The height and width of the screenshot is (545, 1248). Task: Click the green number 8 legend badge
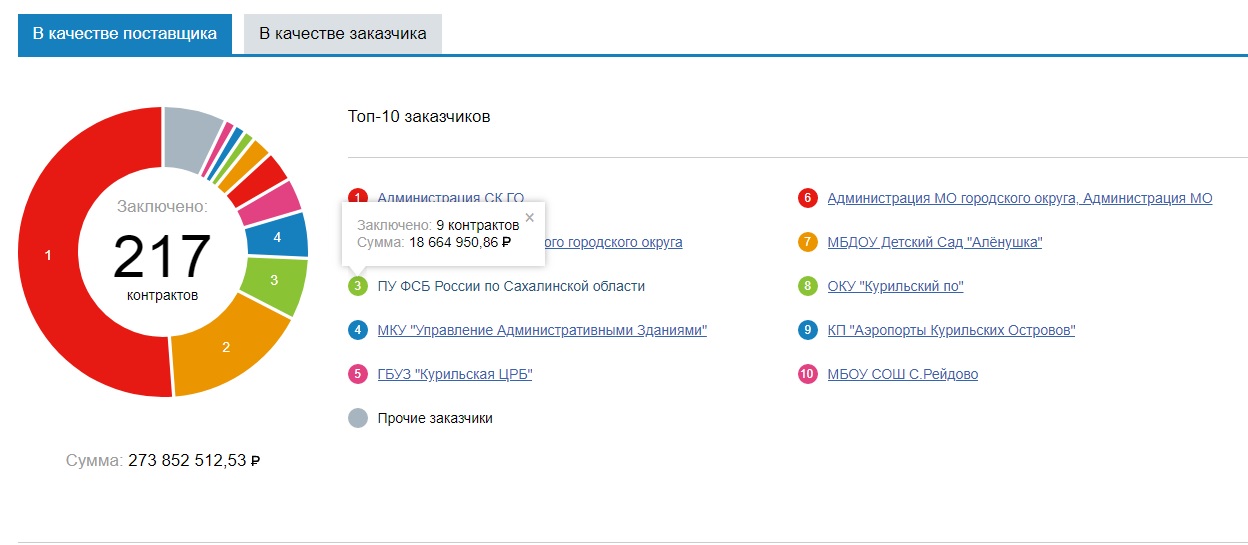(808, 286)
